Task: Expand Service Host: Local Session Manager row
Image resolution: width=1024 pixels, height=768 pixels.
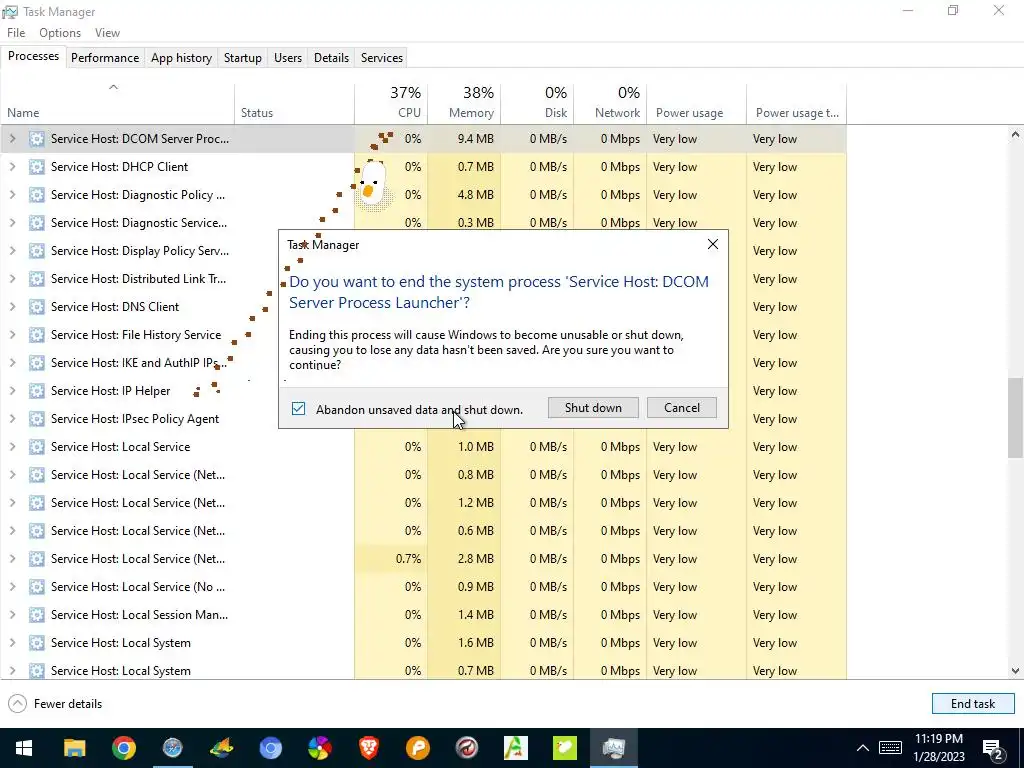Action: point(12,615)
